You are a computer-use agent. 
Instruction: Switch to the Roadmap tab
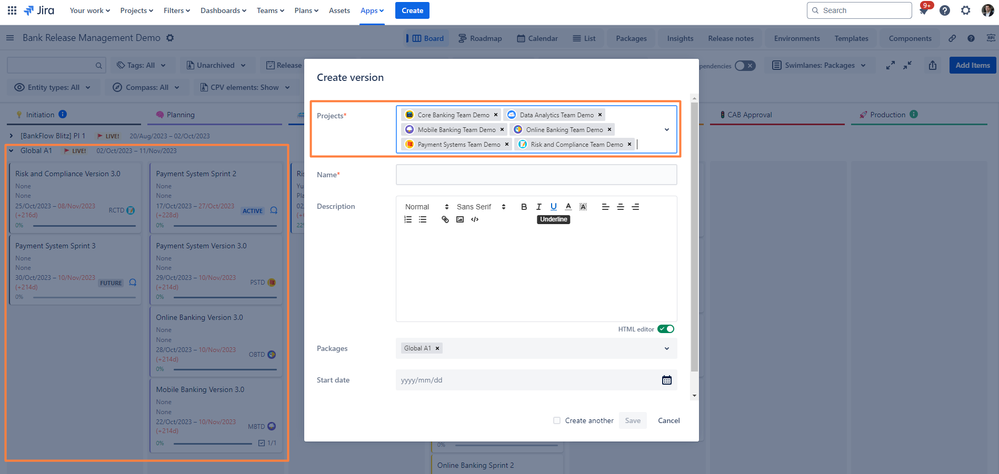[x=480, y=38]
